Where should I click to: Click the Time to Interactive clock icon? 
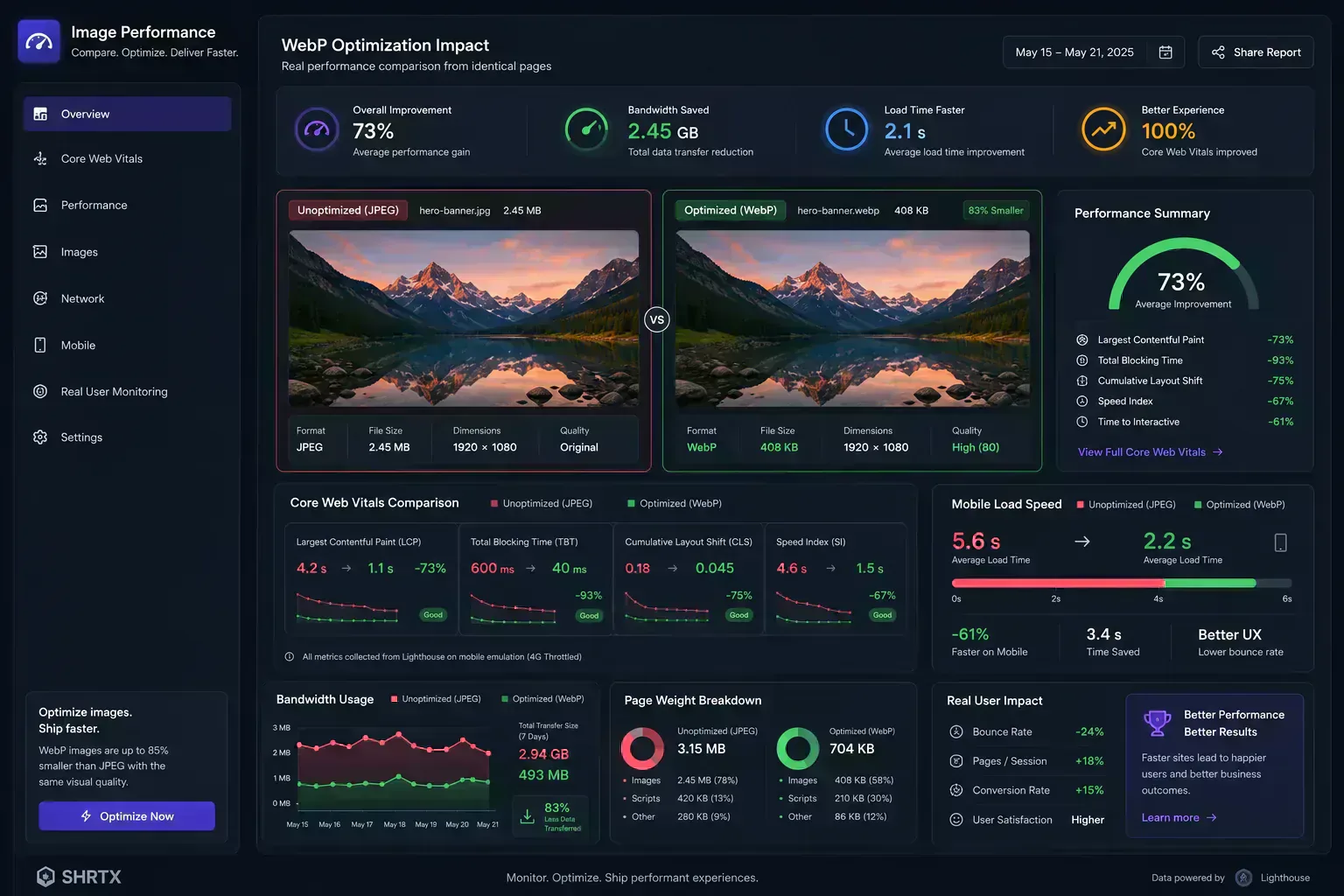1082,422
